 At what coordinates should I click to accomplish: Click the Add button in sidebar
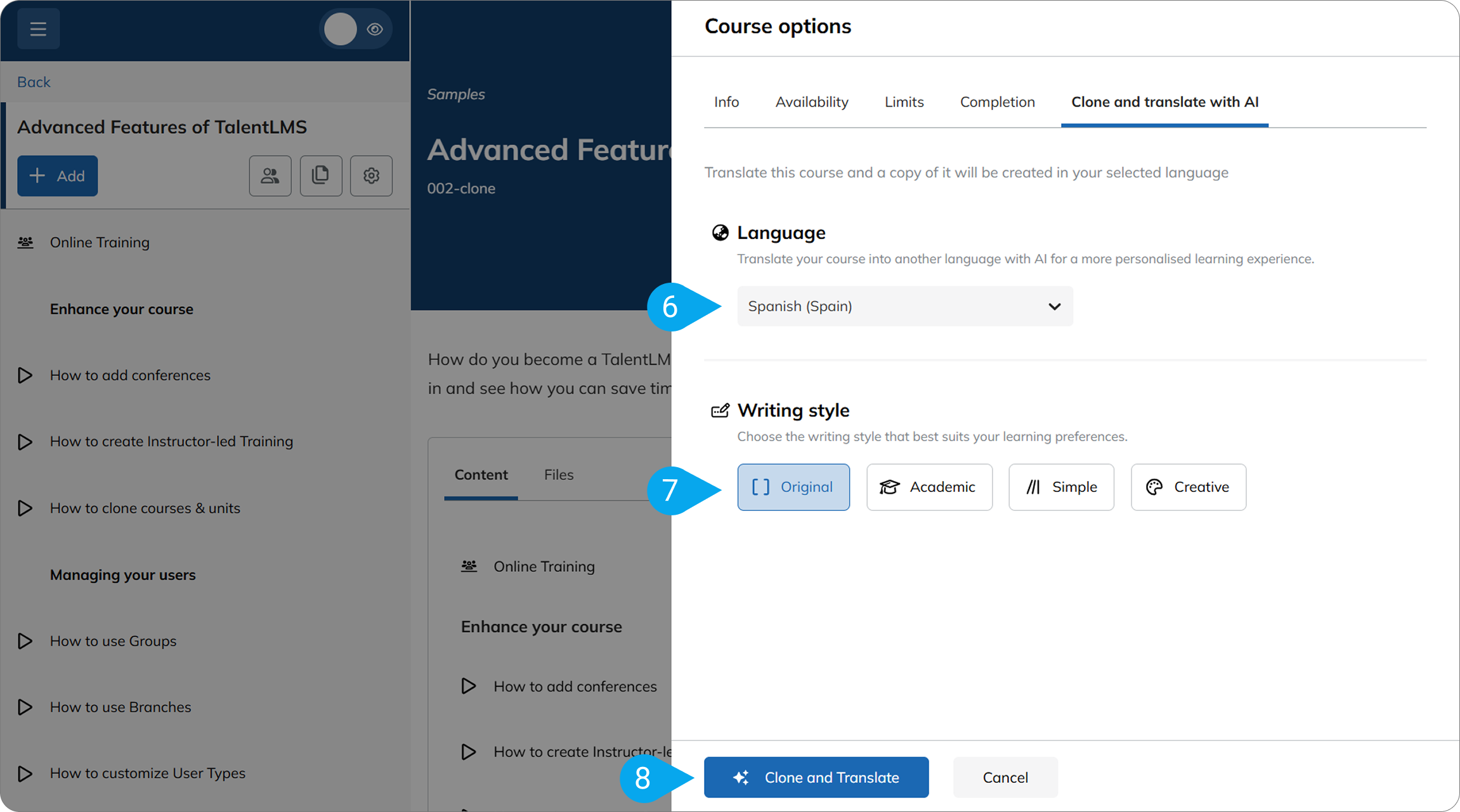tap(57, 176)
